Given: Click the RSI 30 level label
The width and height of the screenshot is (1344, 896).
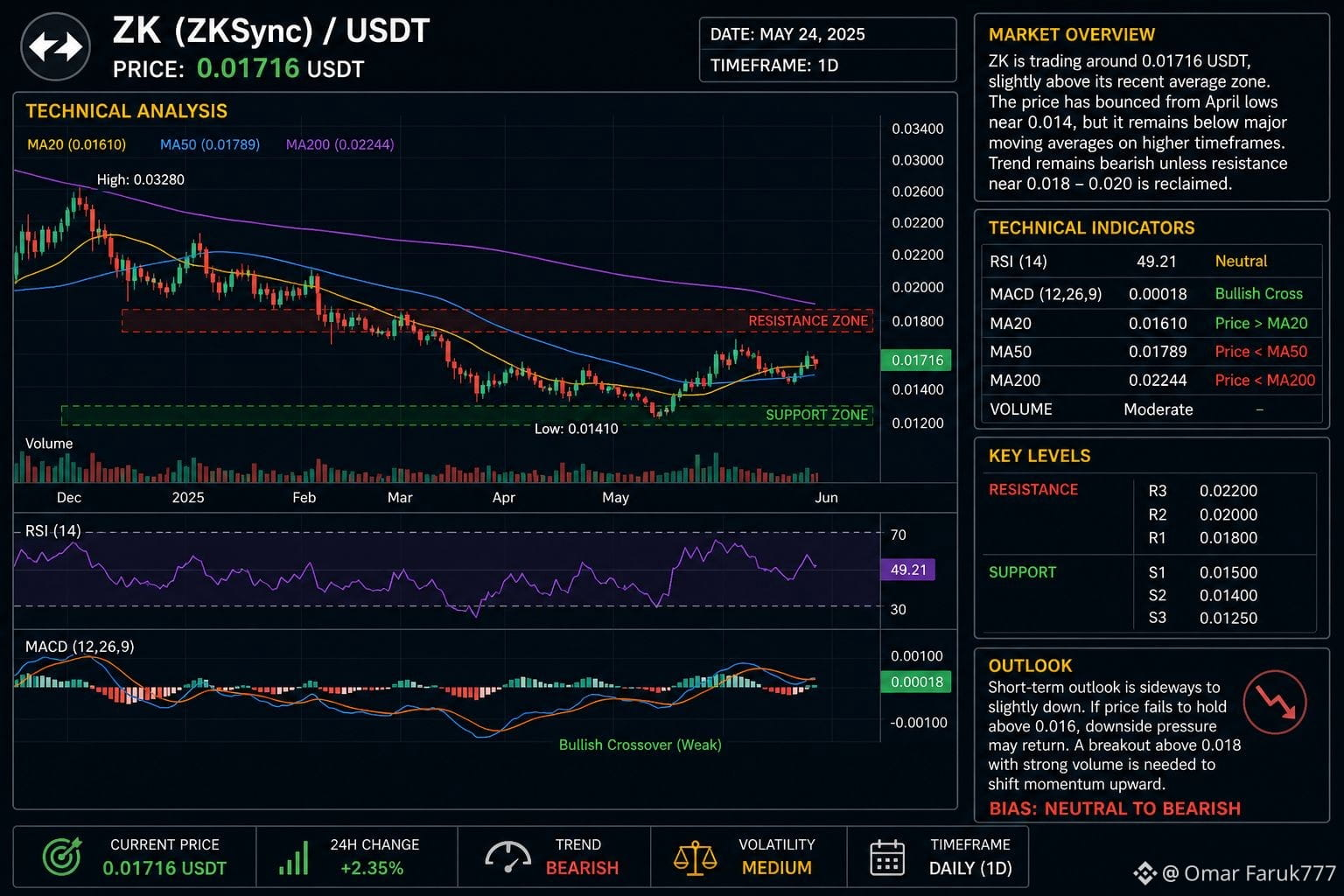Looking at the screenshot, I should click(x=899, y=609).
